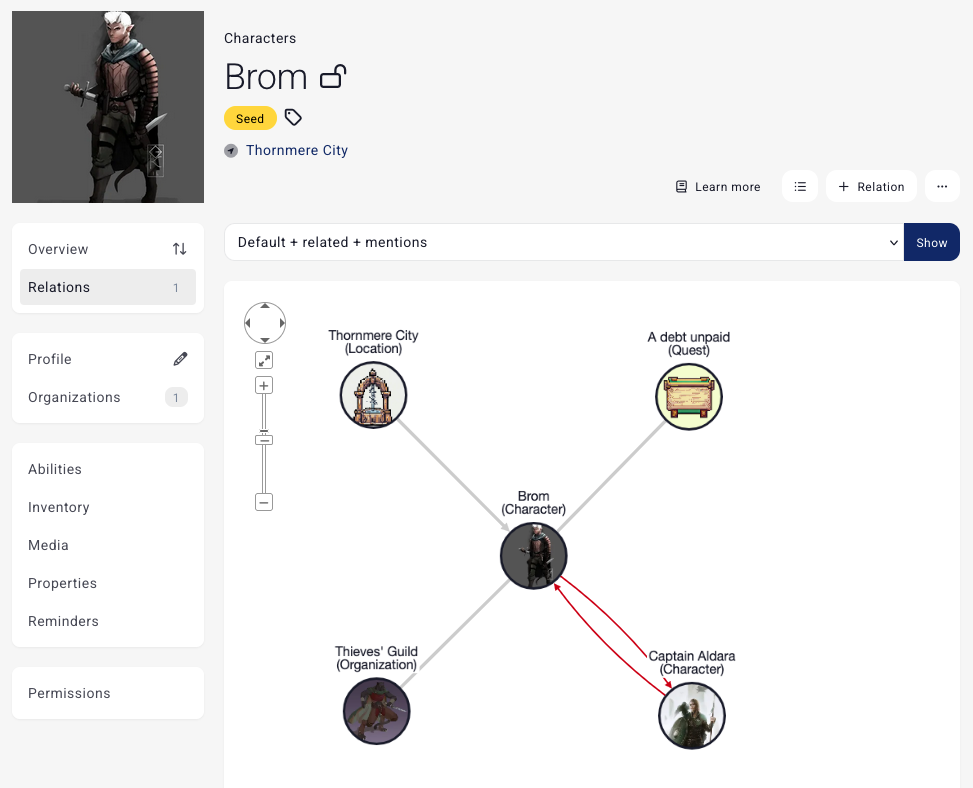Toggle the lock icon next to Brom
The image size is (973, 788).
333,76
